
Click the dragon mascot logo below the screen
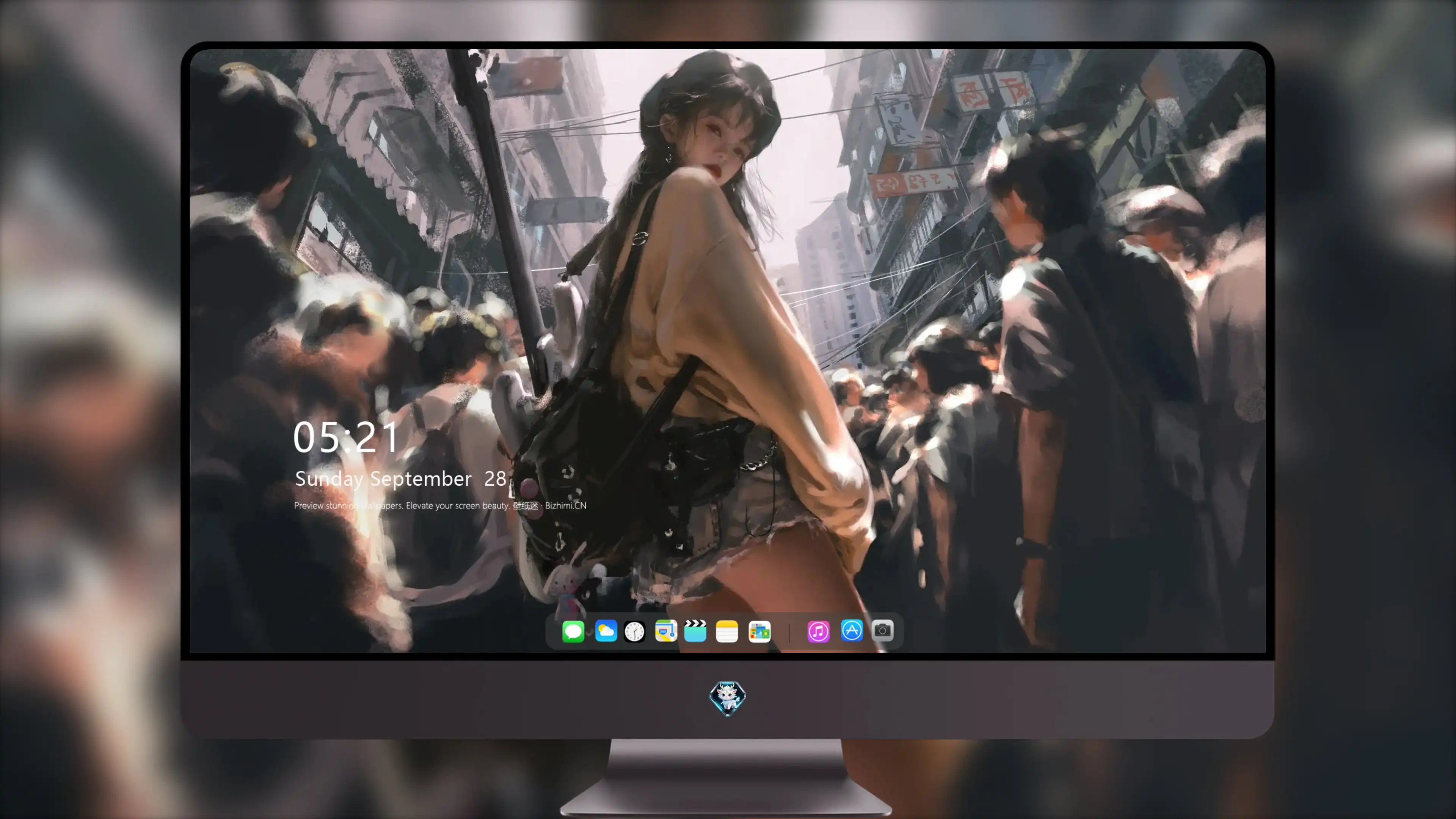pyautogui.click(x=728, y=698)
